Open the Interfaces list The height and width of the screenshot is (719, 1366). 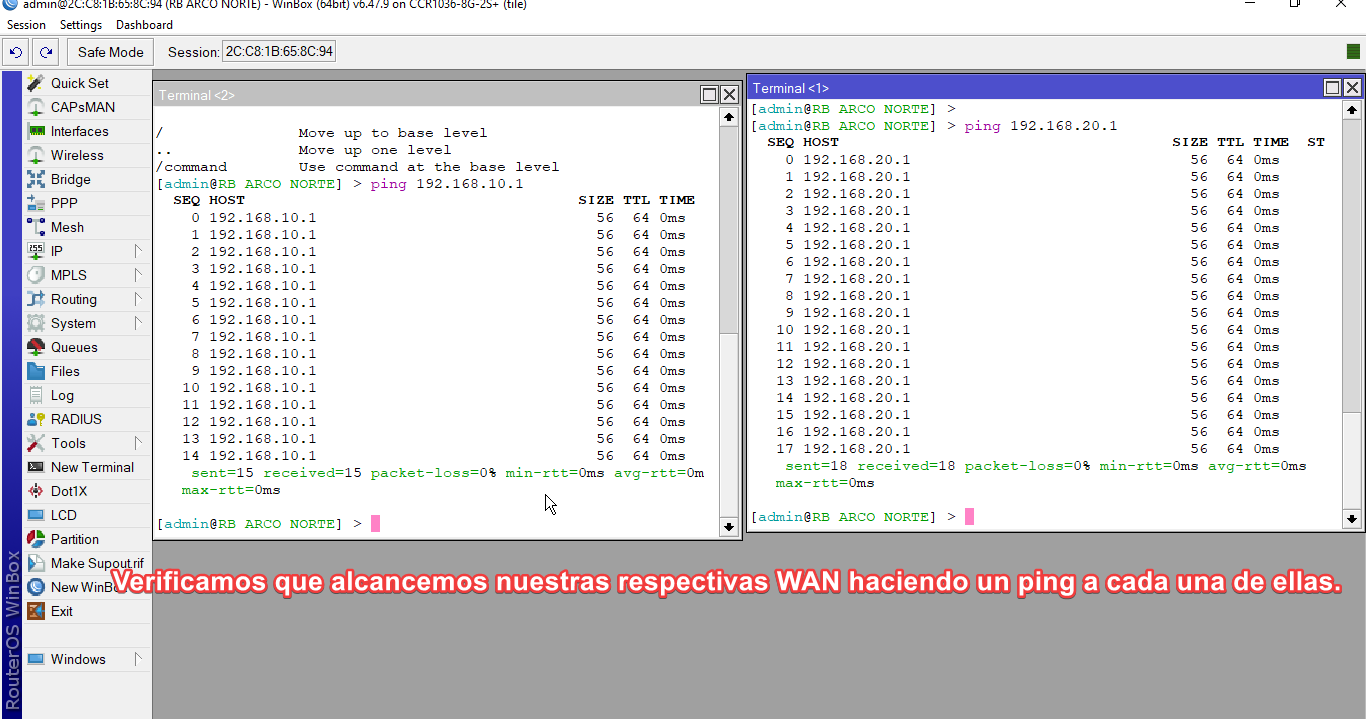point(79,130)
